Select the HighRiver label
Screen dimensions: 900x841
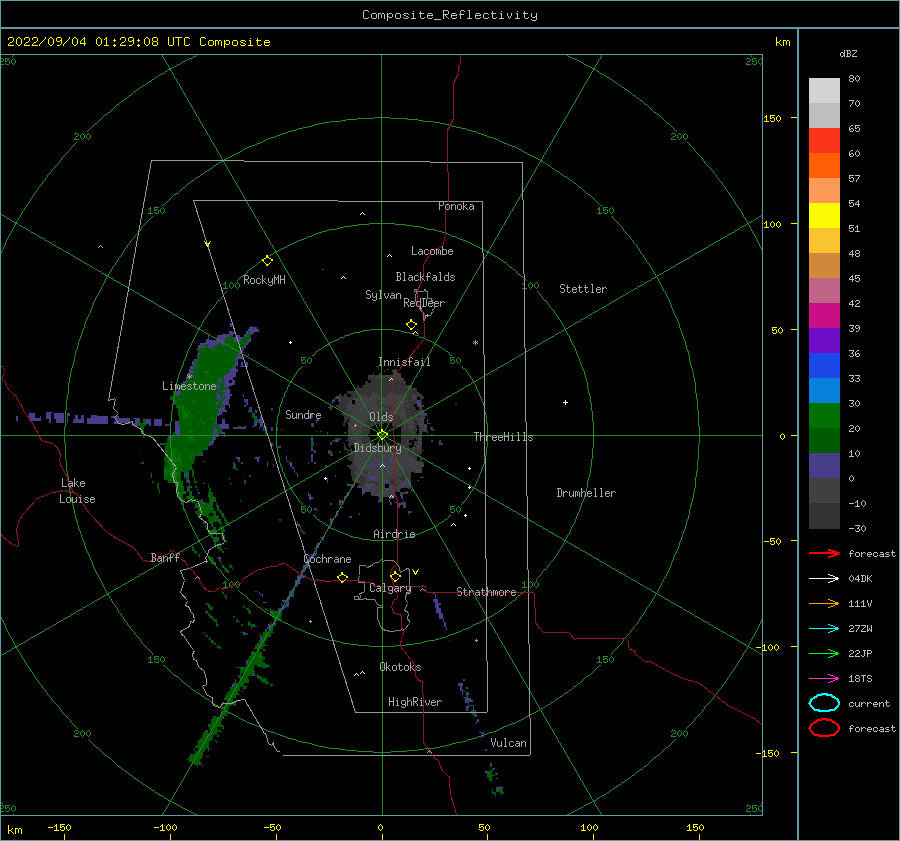click(x=415, y=702)
